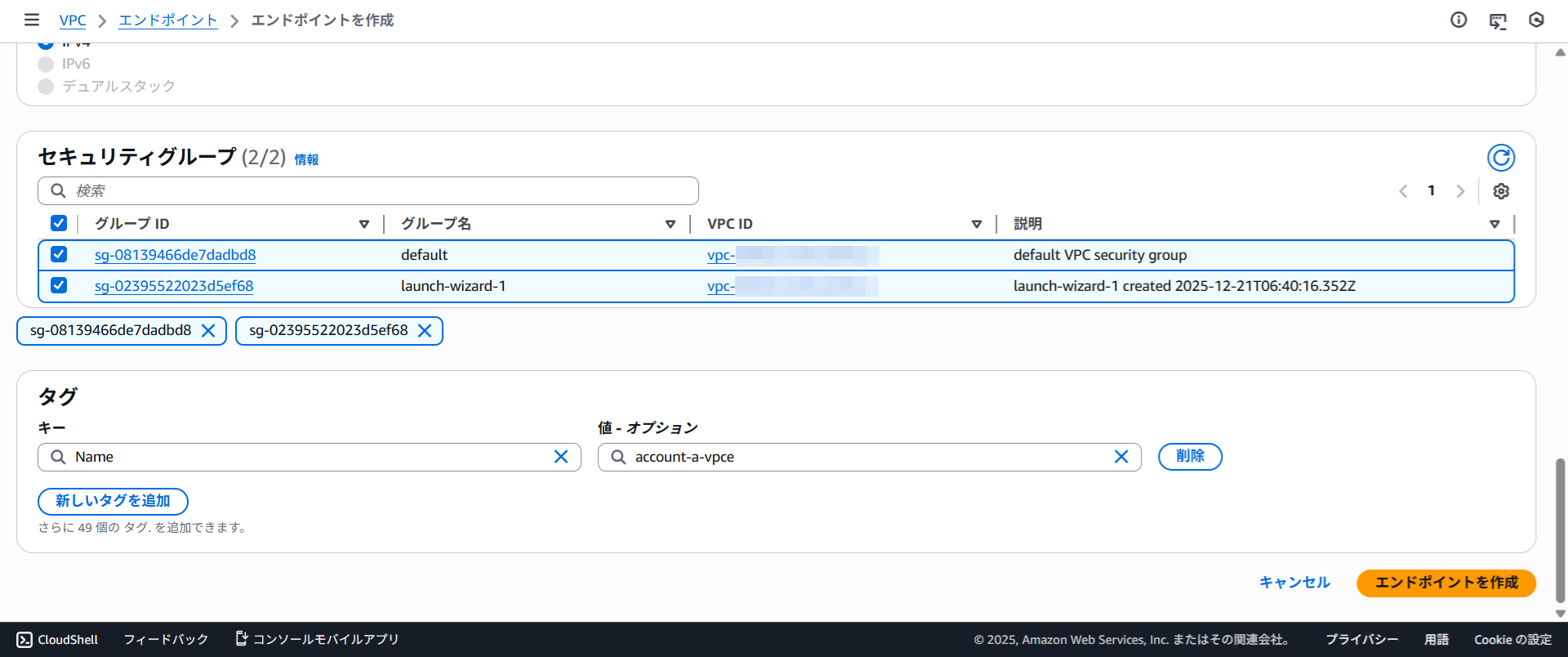Click the security group search field
The image size is (1568, 657).
pos(367,191)
